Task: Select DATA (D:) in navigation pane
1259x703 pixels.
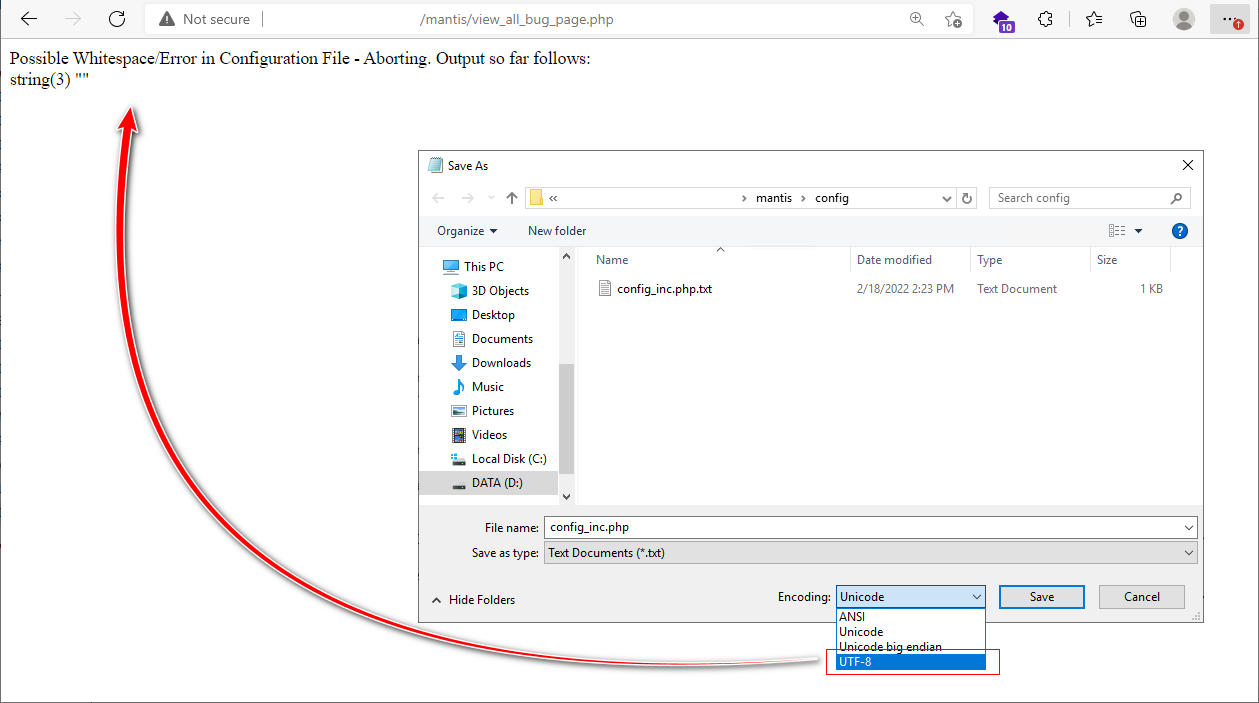Action: 497,483
